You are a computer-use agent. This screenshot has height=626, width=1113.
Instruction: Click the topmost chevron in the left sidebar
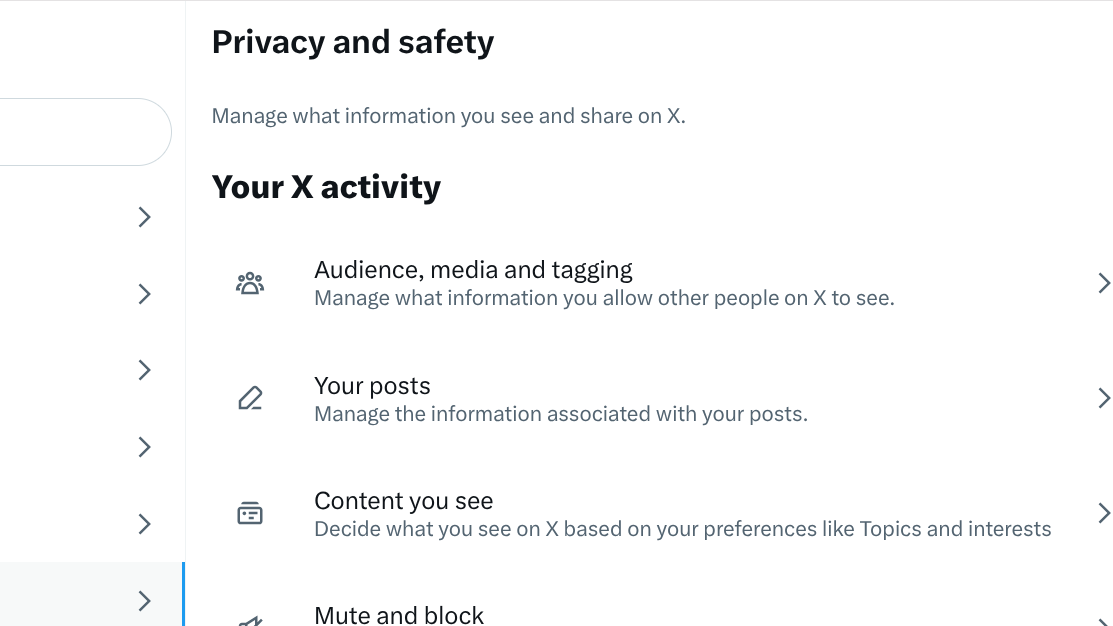point(144,217)
